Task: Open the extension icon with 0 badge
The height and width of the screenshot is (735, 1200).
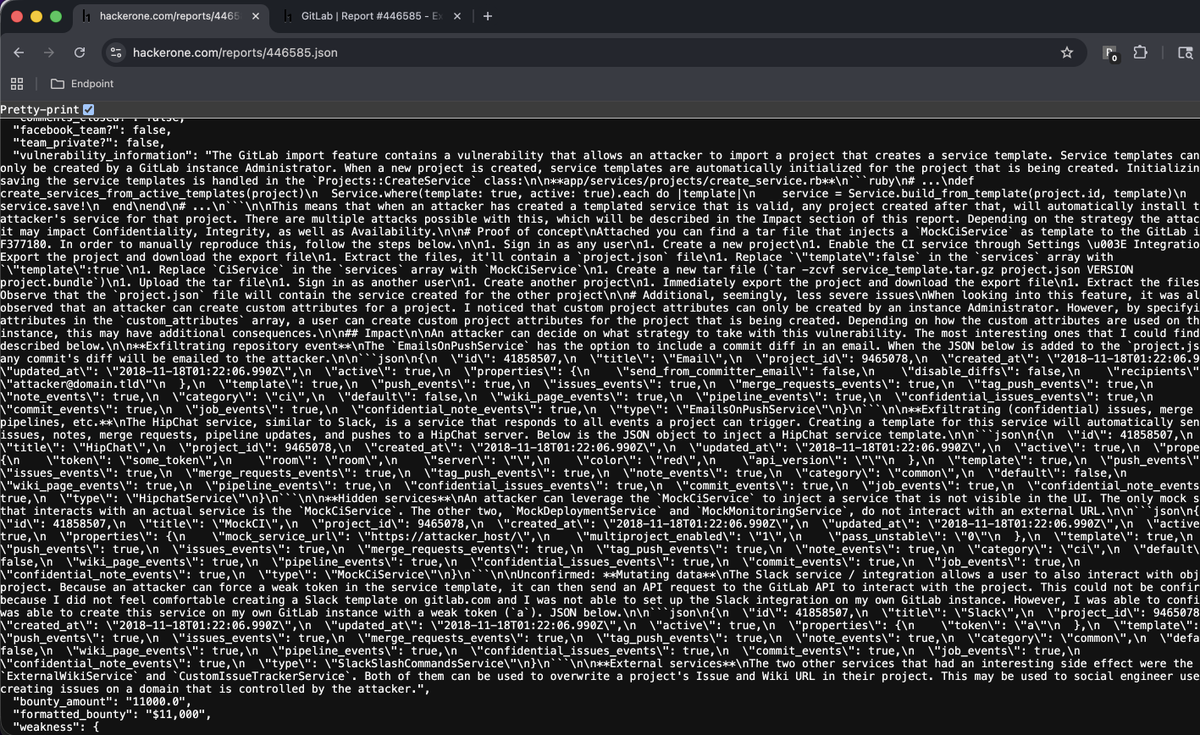Action: click(1110, 53)
